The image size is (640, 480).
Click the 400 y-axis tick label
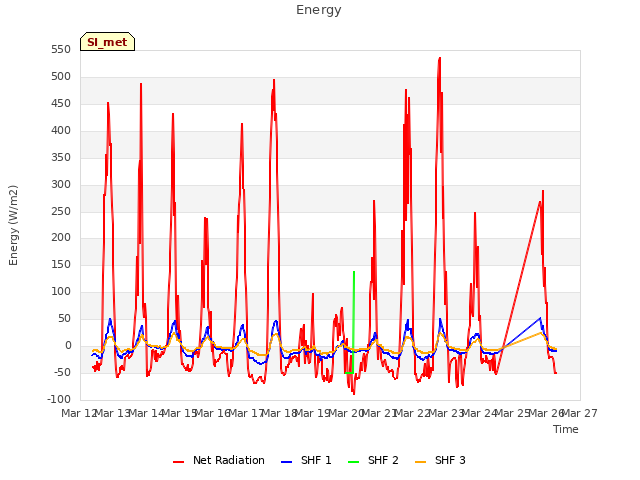click(x=61, y=131)
